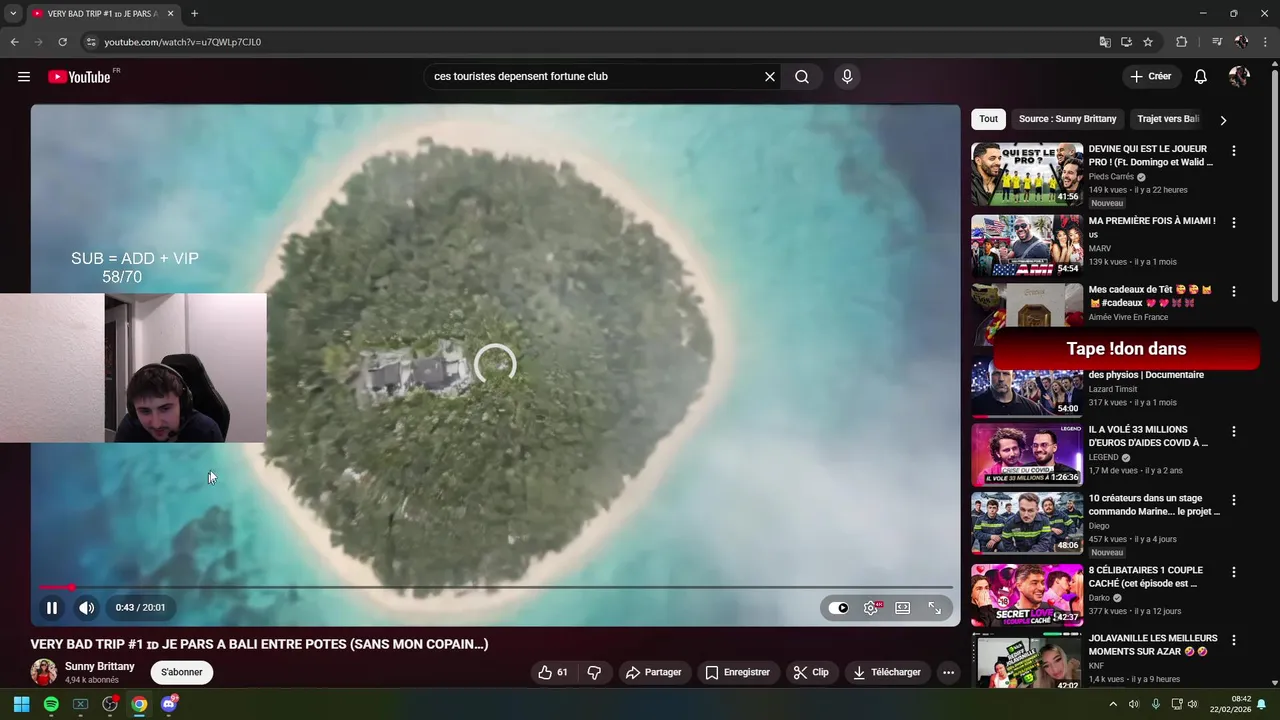Viewport: 1280px width, 720px height.
Task: Download the video with Télécharger
Action: 887,672
